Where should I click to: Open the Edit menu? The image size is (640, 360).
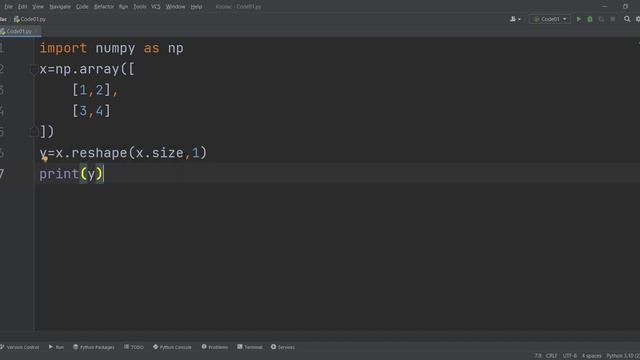[x=22, y=7]
